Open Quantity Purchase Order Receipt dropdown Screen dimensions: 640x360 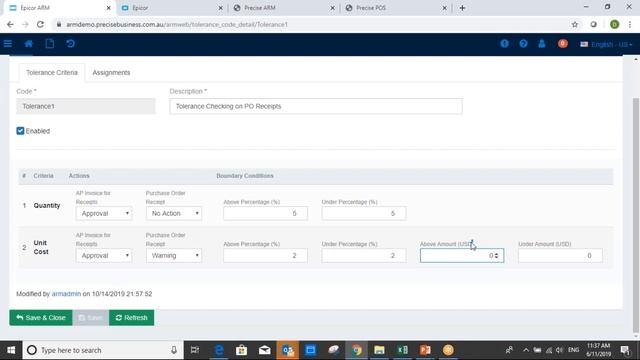pyautogui.click(x=174, y=213)
